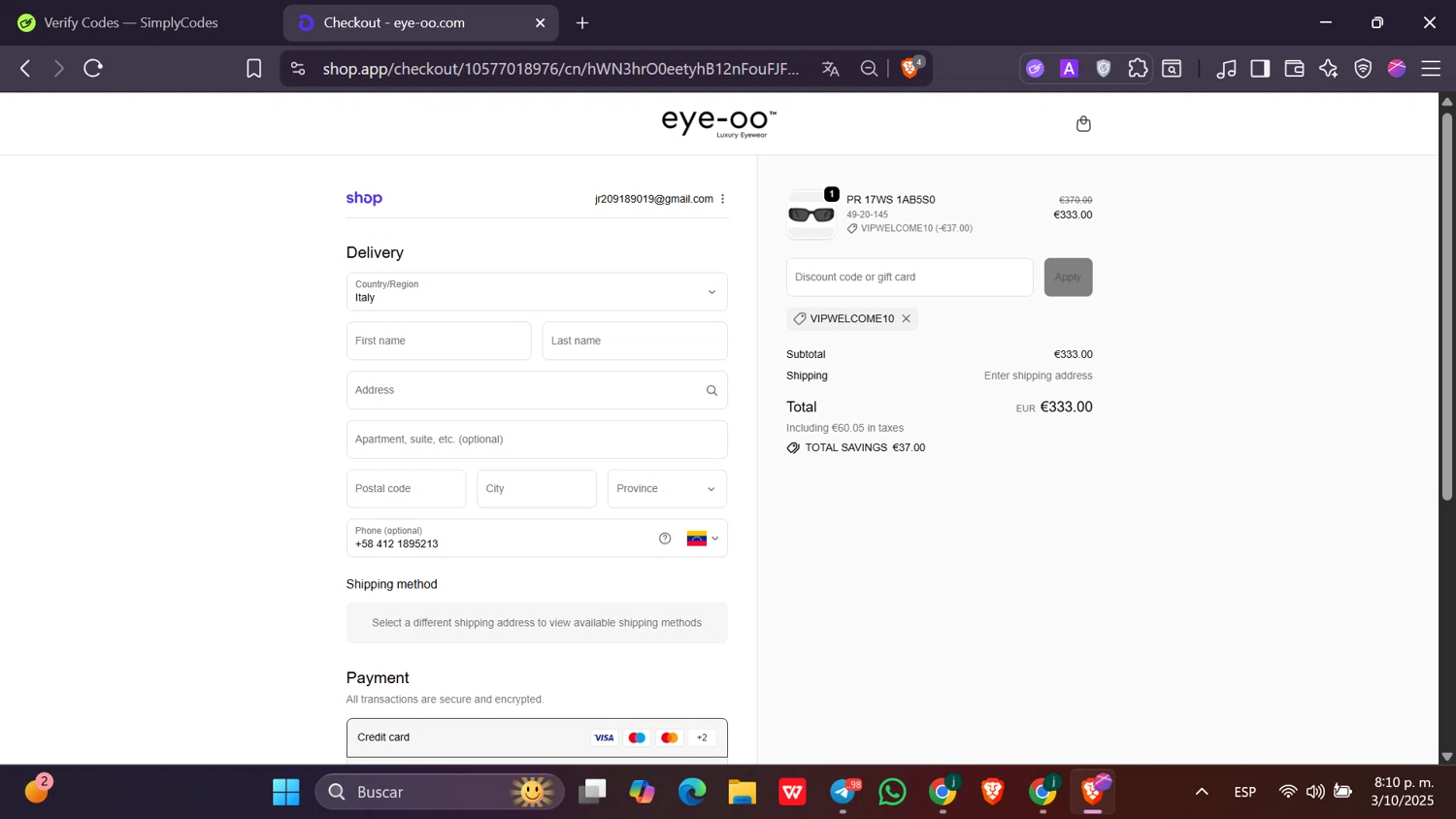1456x819 pixels.
Task: Open the shopping bag cart icon
Action: click(x=1083, y=123)
